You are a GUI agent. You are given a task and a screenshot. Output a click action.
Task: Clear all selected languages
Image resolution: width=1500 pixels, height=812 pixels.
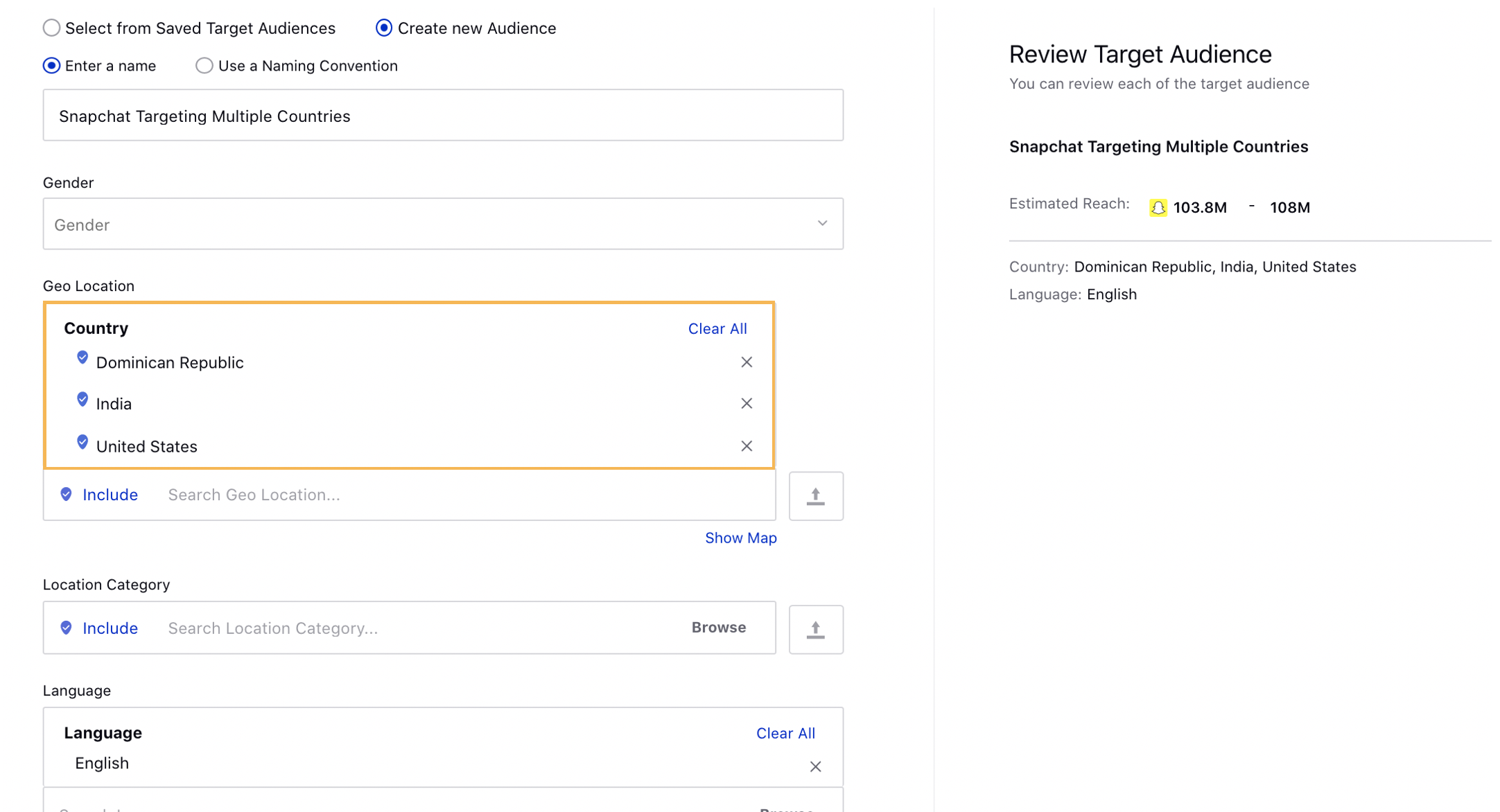point(785,733)
